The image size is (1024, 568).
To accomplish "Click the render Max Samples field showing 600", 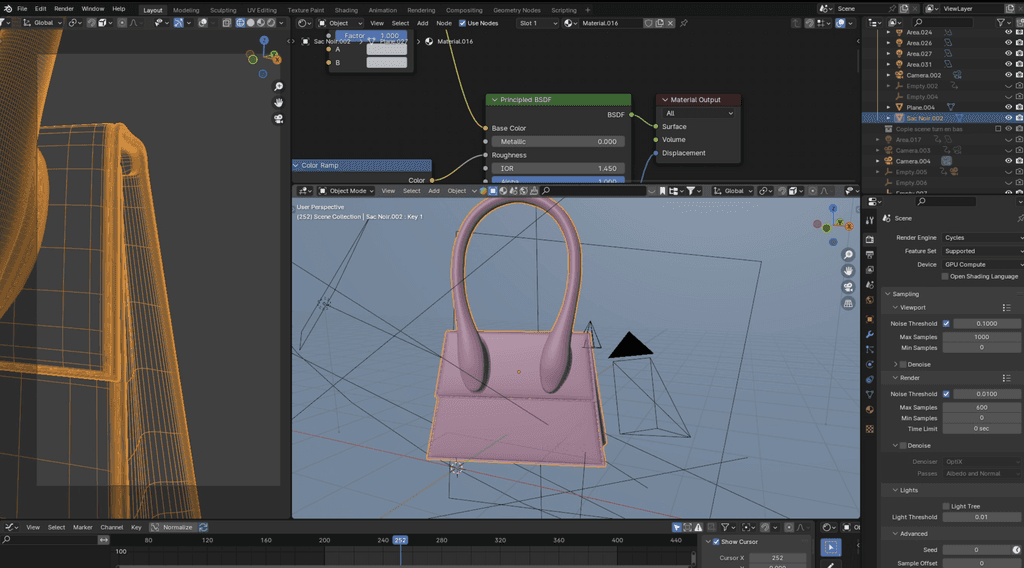I will pyautogui.click(x=982, y=407).
